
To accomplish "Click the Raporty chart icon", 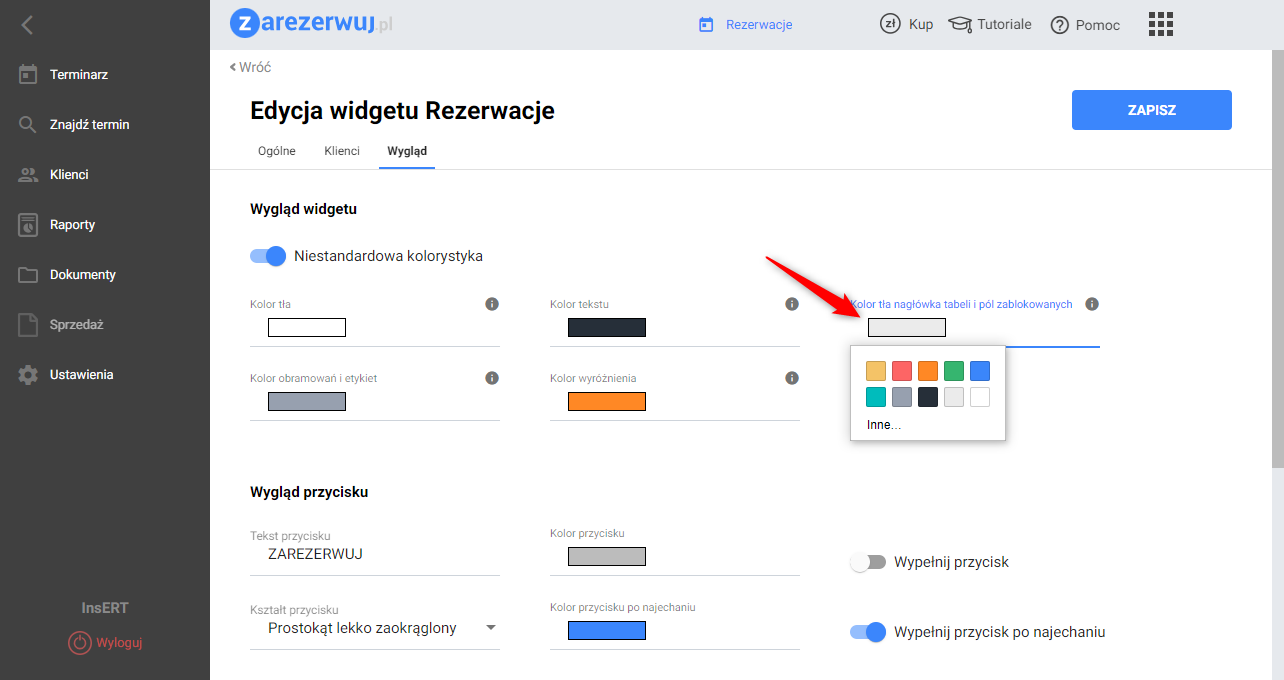I will pos(28,224).
